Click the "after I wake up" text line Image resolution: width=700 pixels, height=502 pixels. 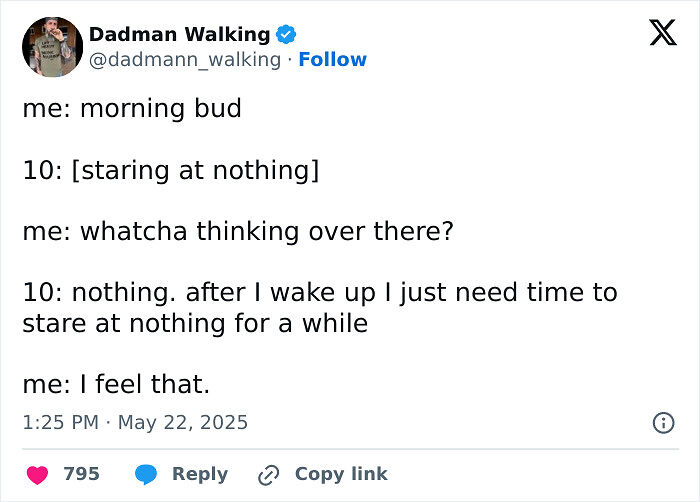tap(320, 293)
